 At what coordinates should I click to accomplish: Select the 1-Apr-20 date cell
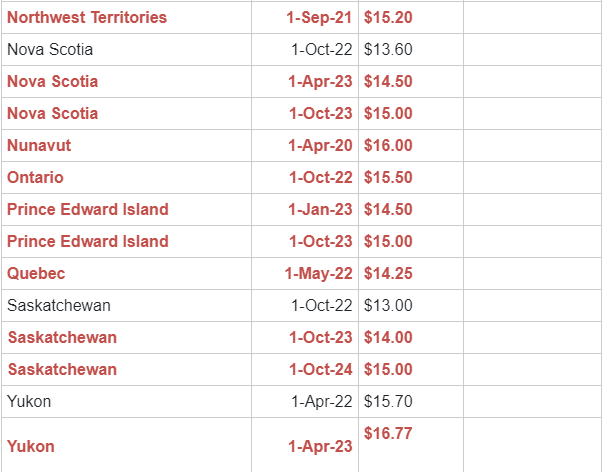(x=320, y=146)
